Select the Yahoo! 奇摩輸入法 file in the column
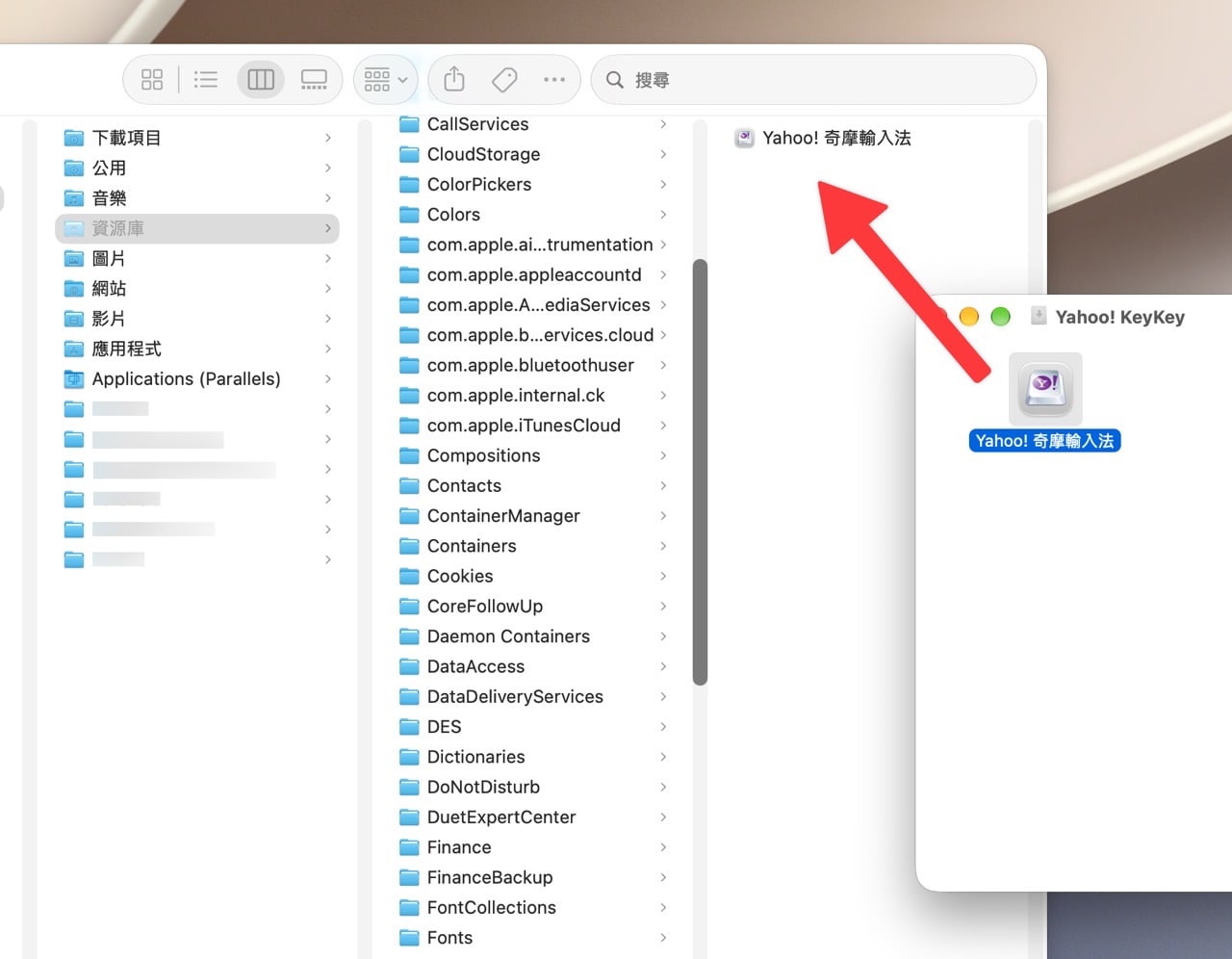The width and height of the screenshot is (1232, 959). pyautogui.click(x=823, y=138)
